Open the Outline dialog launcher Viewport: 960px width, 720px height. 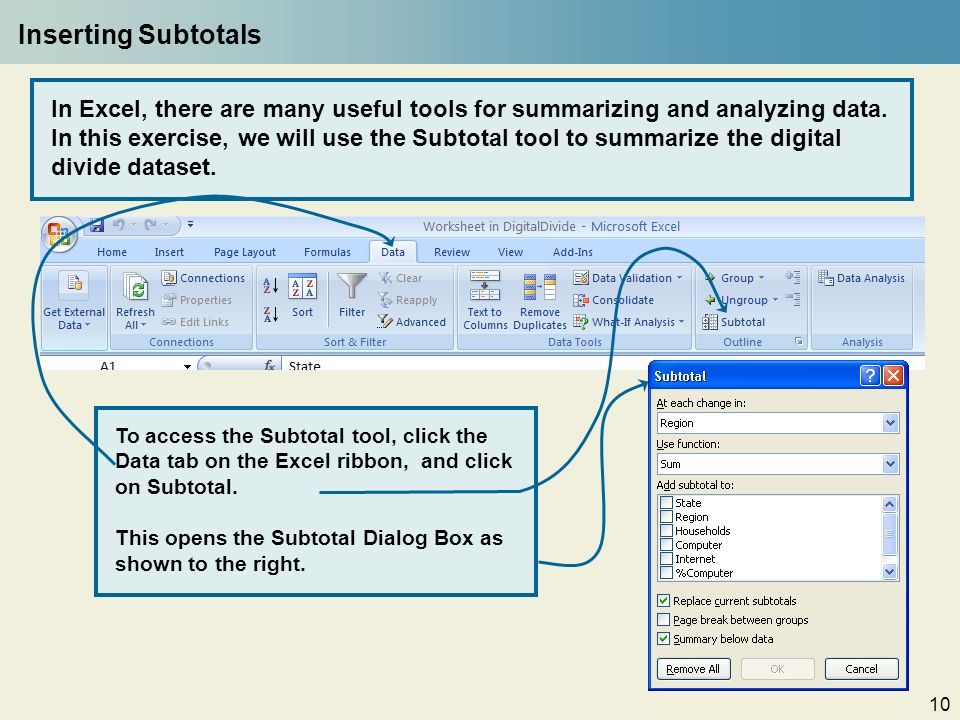(x=798, y=341)
